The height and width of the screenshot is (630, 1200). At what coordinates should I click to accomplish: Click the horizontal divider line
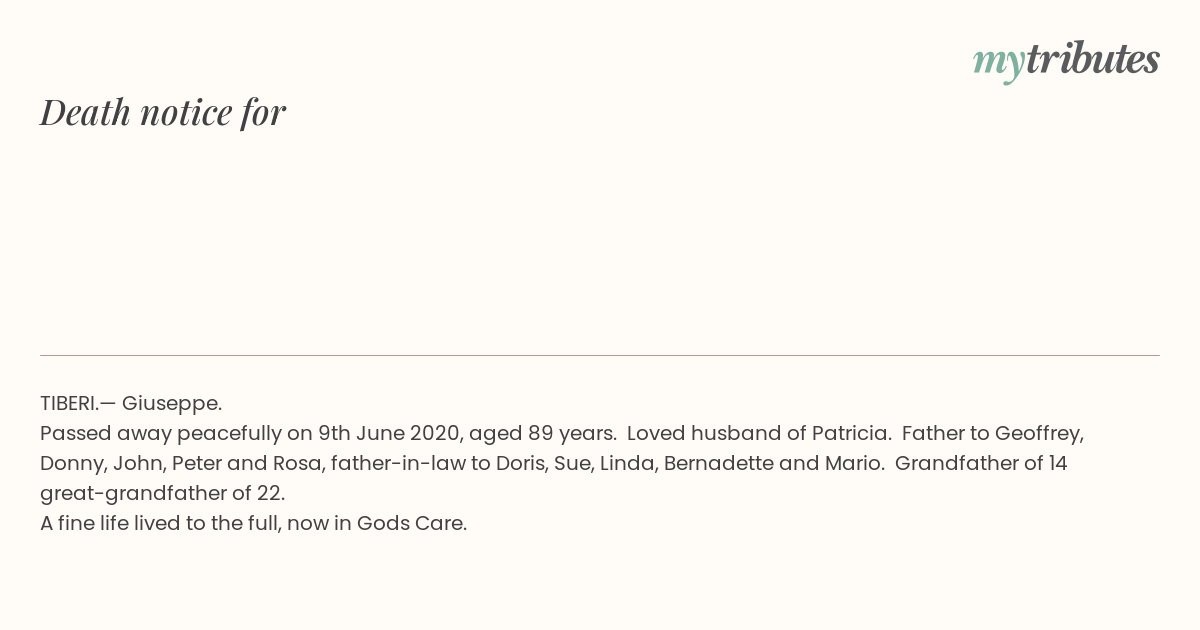click(600, 355)
